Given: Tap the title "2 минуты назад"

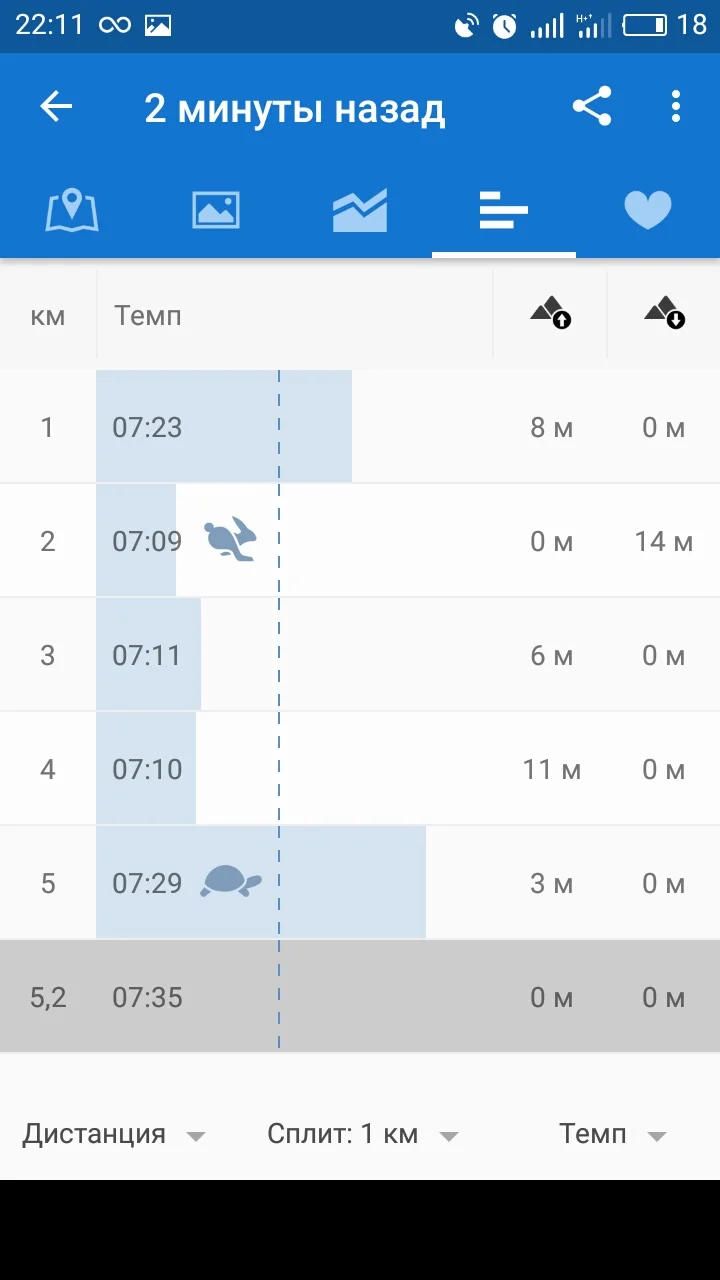Looking at the screenshot, I should click(x=294, y=108).
